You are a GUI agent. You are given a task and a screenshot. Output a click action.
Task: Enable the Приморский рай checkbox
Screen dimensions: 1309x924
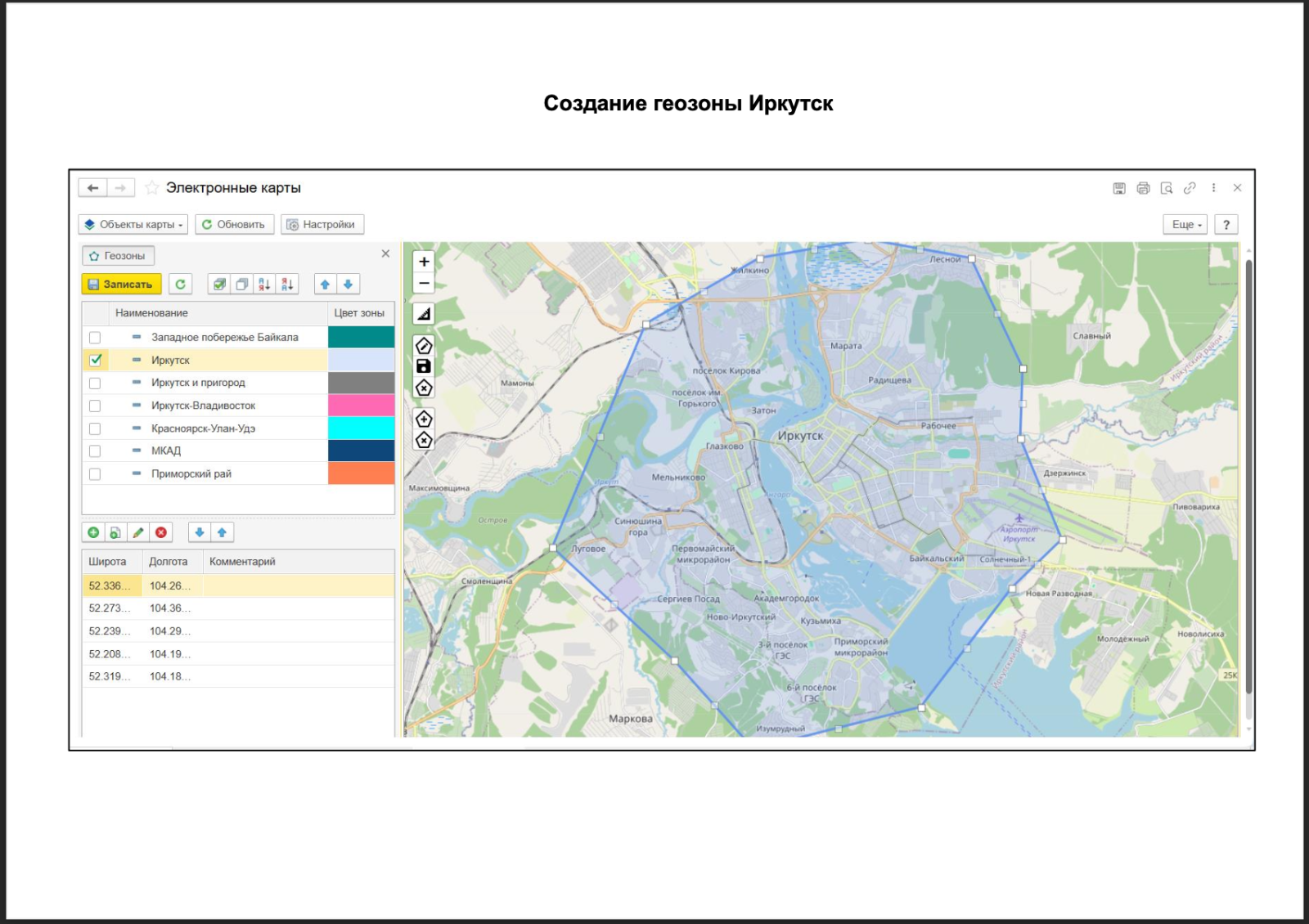(x=95, y=474)
